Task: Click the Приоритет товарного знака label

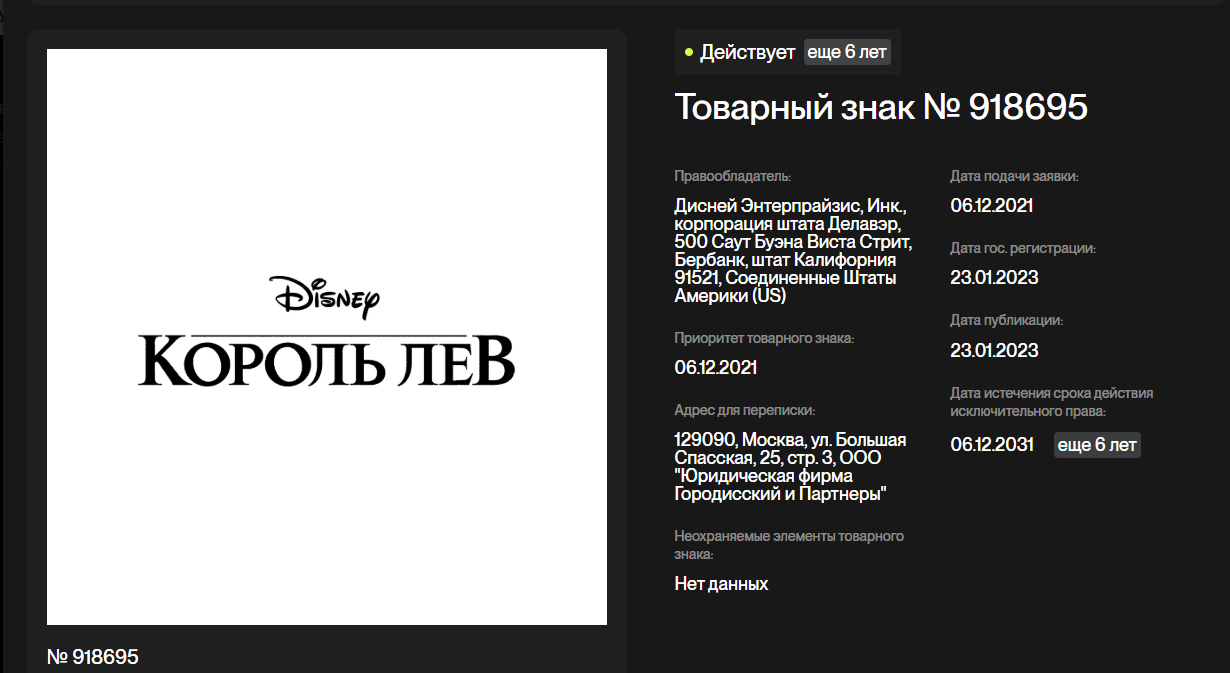Action: coord(764,339)
